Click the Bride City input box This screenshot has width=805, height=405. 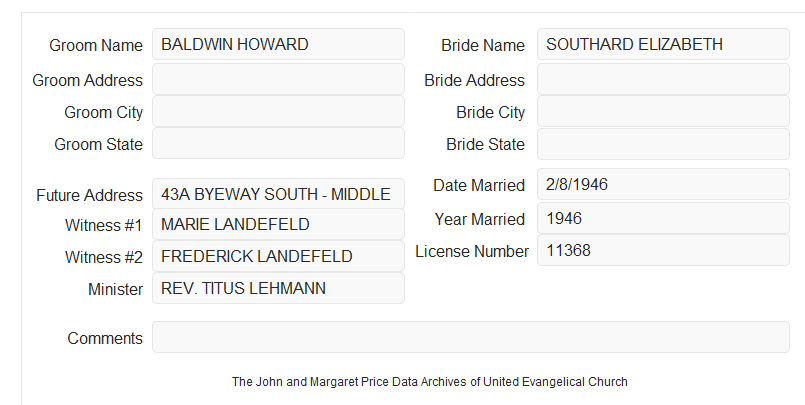coord(663,111)
